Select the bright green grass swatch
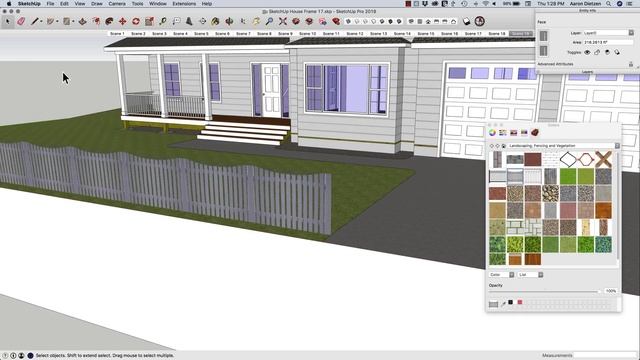This screenshot has width=640, height=360. tap(568, 177)
